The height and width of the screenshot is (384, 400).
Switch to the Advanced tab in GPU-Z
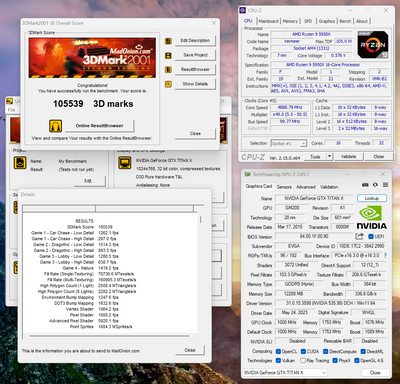click(306, 187)
